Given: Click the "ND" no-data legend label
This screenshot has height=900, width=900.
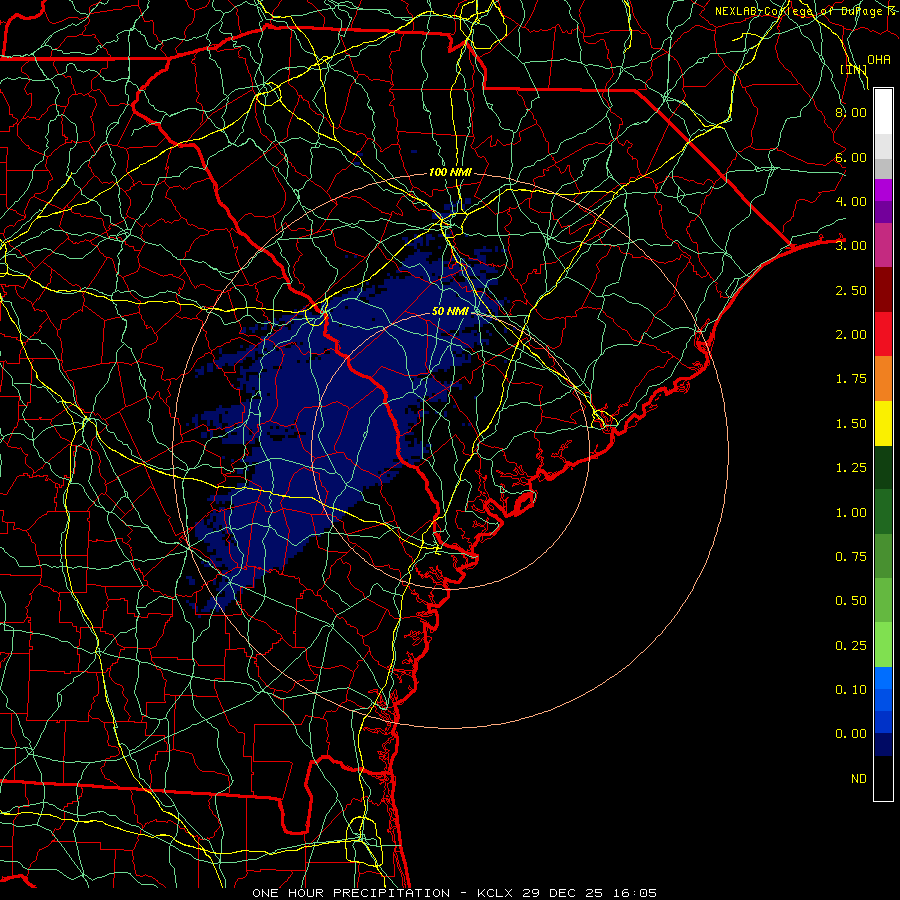Looking at the screenshot, I should [859, 779].
